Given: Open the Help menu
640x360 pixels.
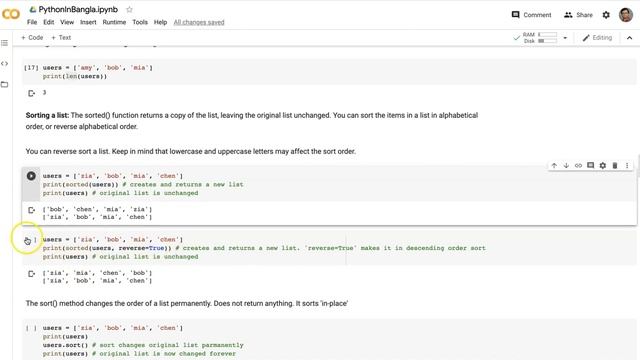Looking at the screenshot, I should click(x=160, y=22).
